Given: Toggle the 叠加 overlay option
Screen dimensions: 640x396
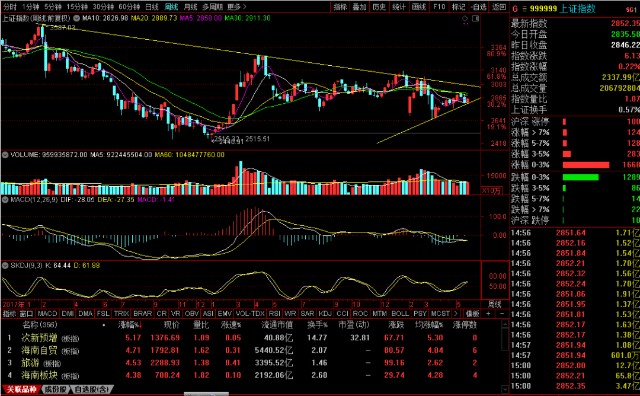Looking at the screenshot, I should tap(359, 7).
